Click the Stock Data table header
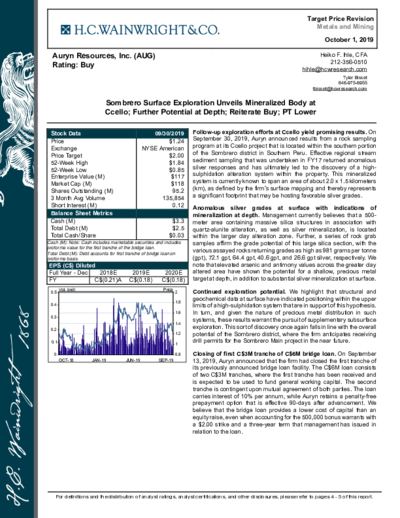 [118, 133]
